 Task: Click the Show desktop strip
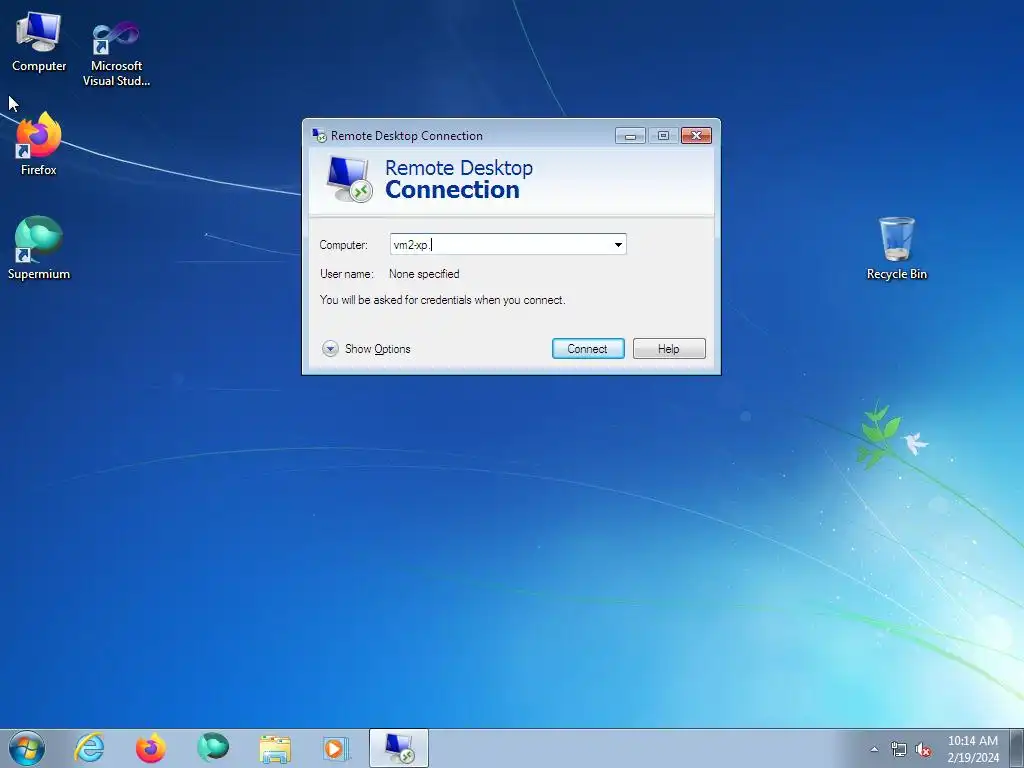coord(1017,748)
